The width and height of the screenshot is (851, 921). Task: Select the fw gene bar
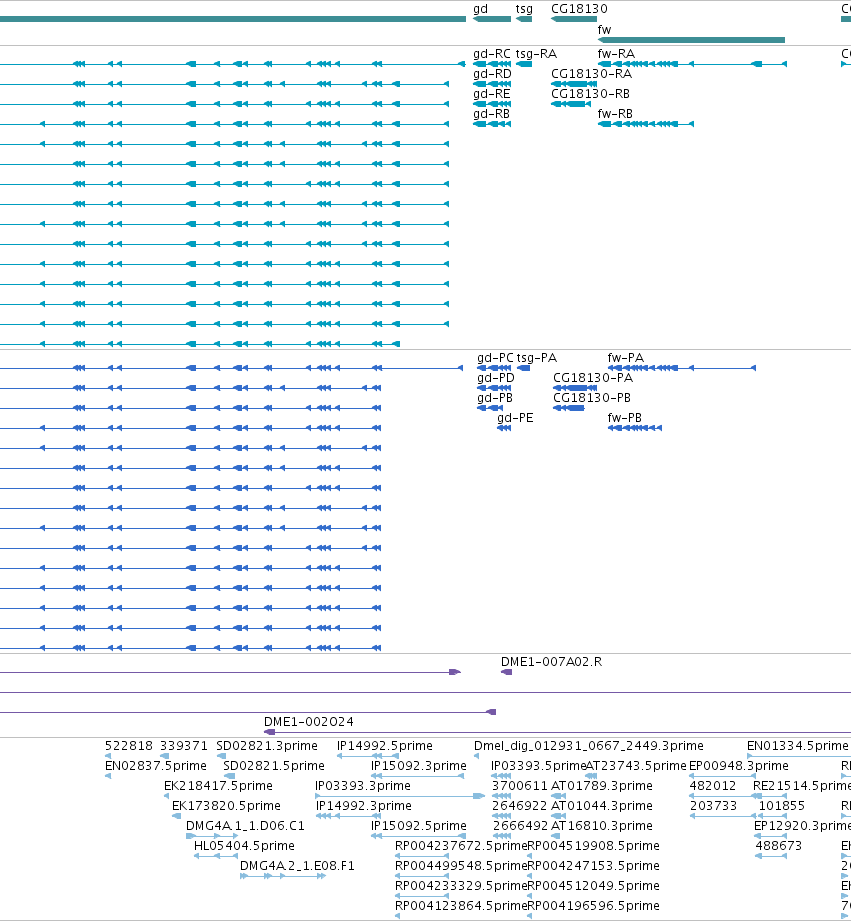click(691, 40)
